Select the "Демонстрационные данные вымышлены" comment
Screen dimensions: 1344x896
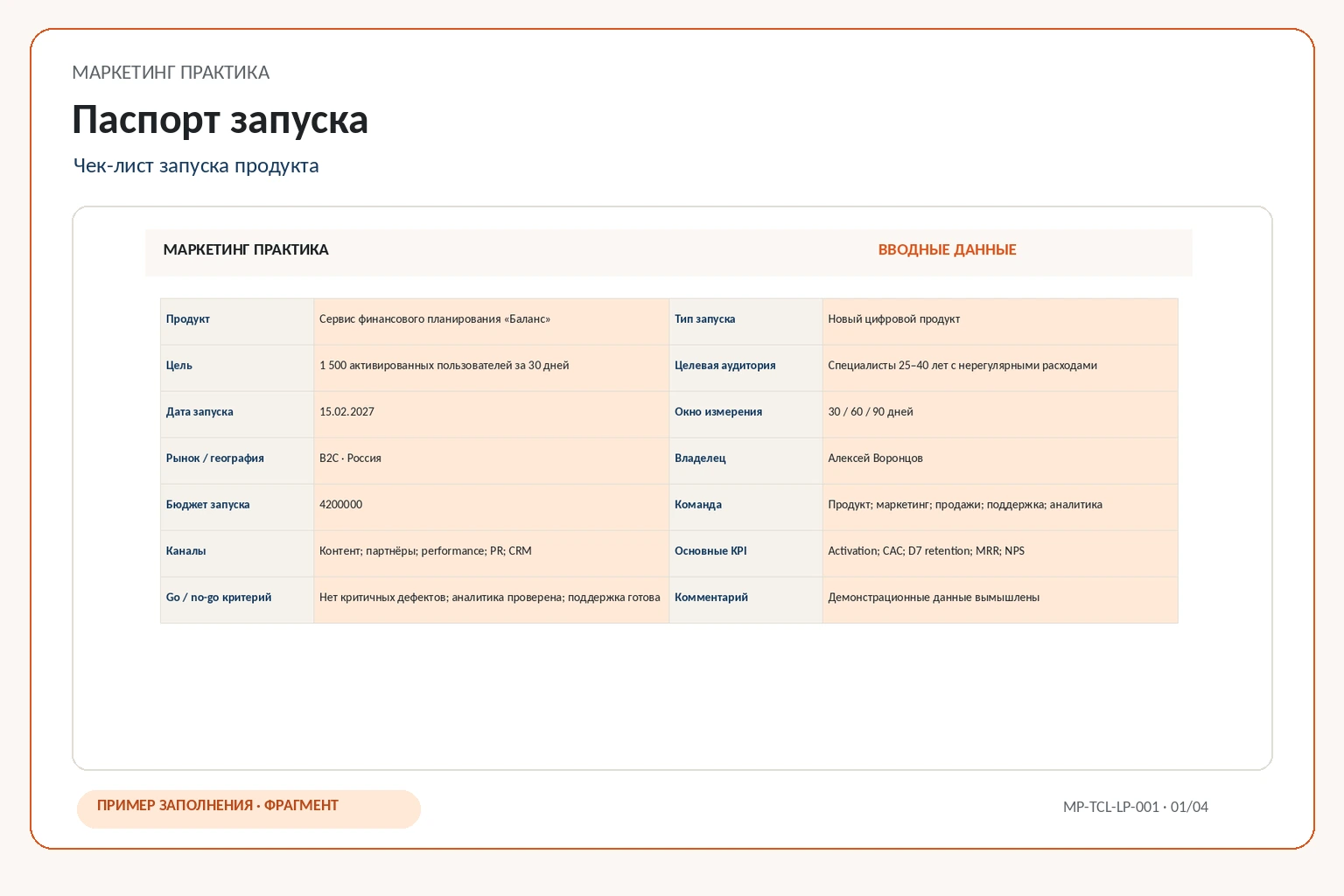[1000, 599]
